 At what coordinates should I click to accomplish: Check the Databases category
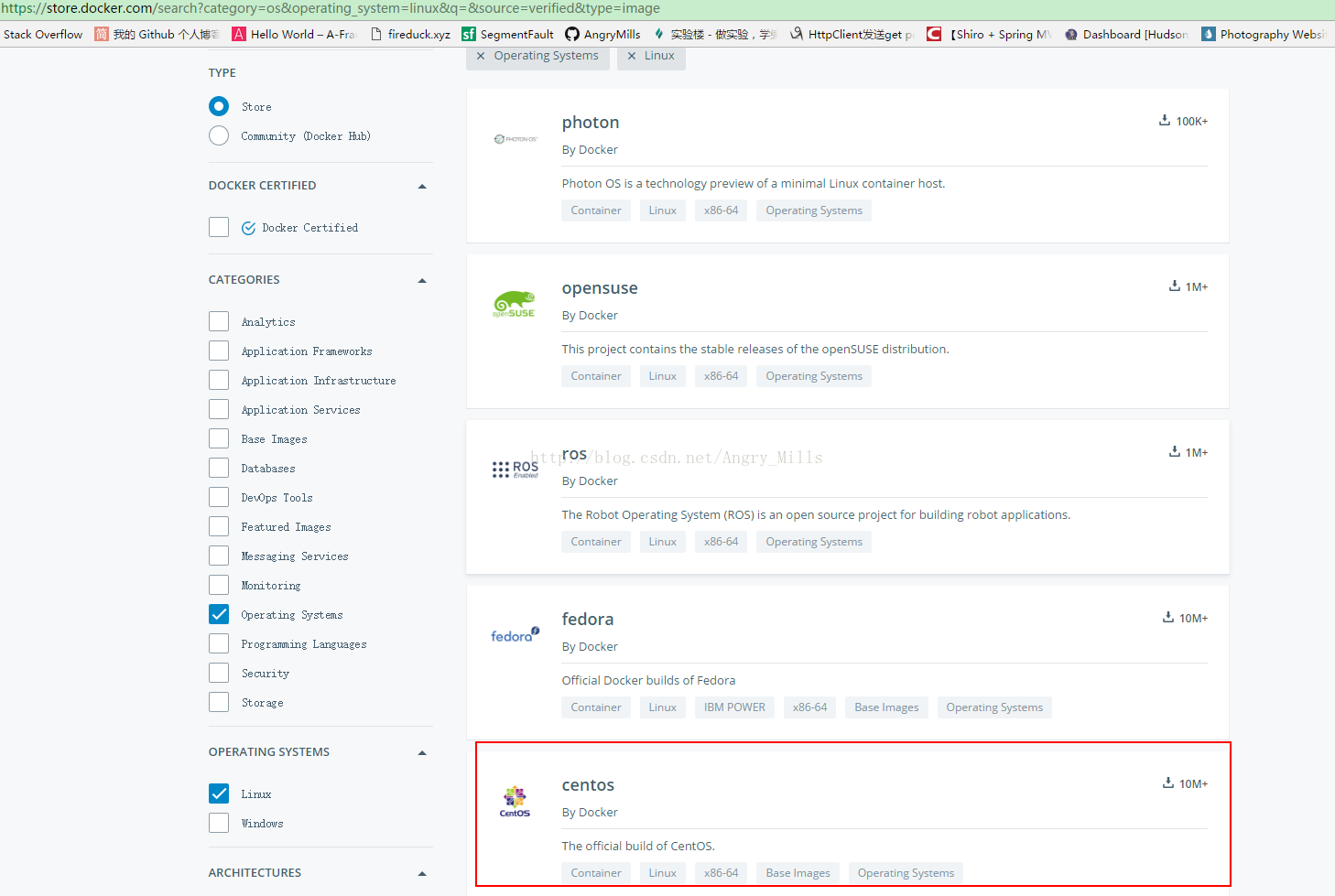coord(219,468)
